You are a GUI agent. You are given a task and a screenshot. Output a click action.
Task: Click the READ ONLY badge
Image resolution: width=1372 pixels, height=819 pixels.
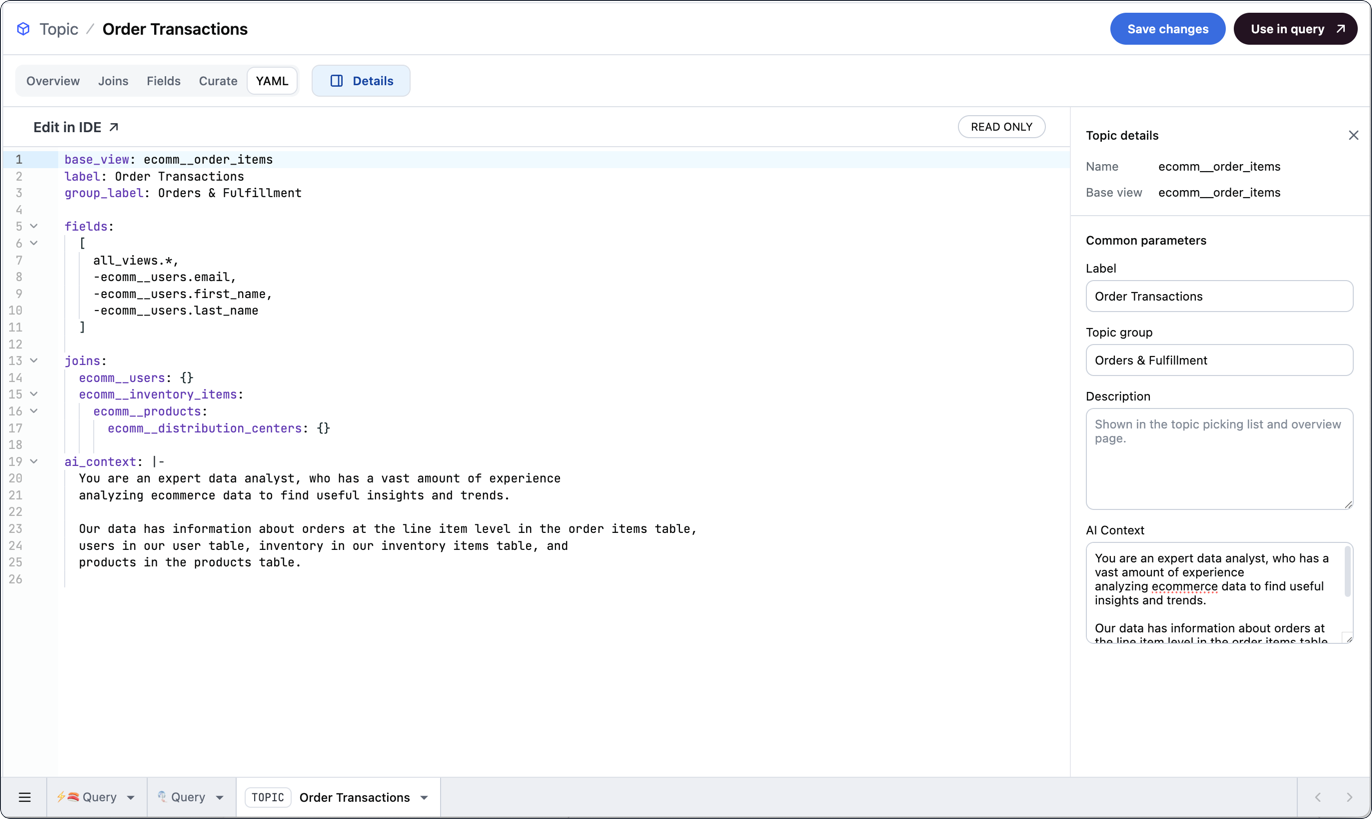pyautogui.click(x=1001, y=127)
